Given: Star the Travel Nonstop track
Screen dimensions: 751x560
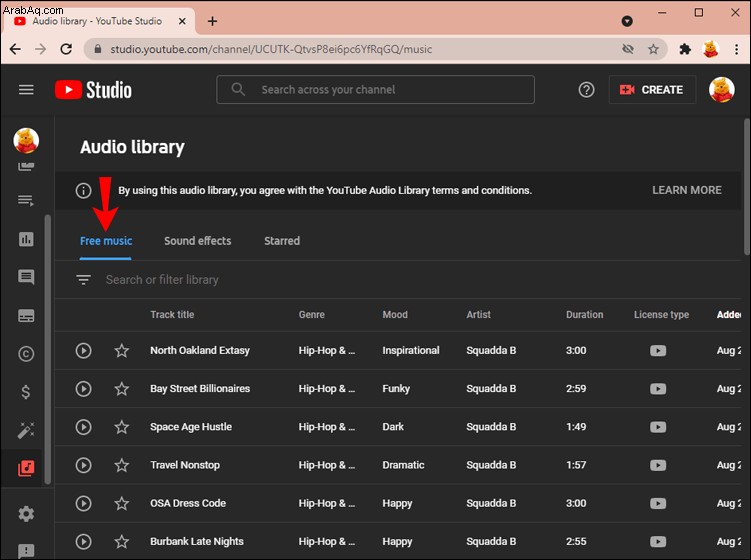Looking at the screenshot, I should (122, 465).
